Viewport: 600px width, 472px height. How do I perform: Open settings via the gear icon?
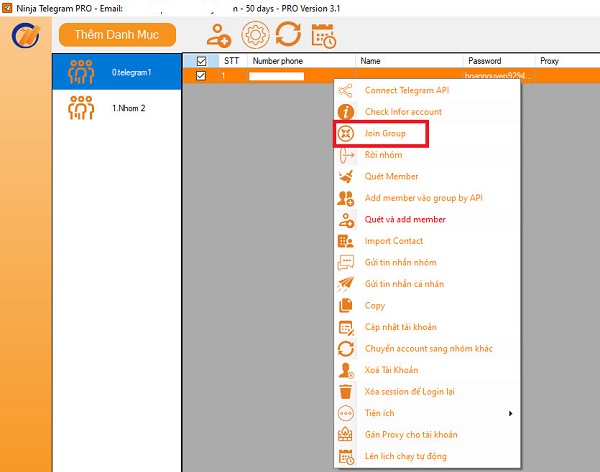(x=255, y=35)
